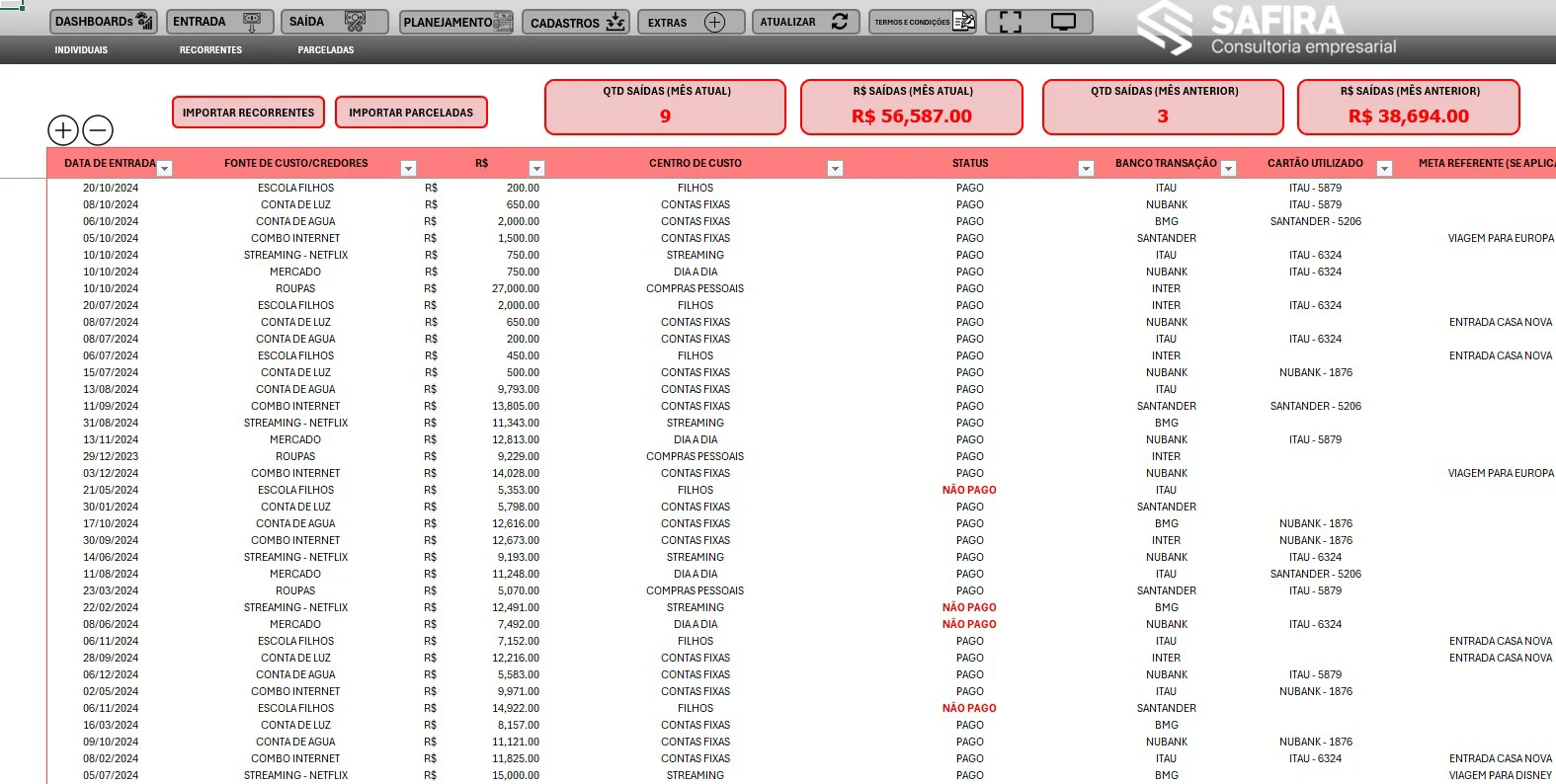Select the 8,157.00 amount cell
1556x784 pixels.
coord(519,725)
